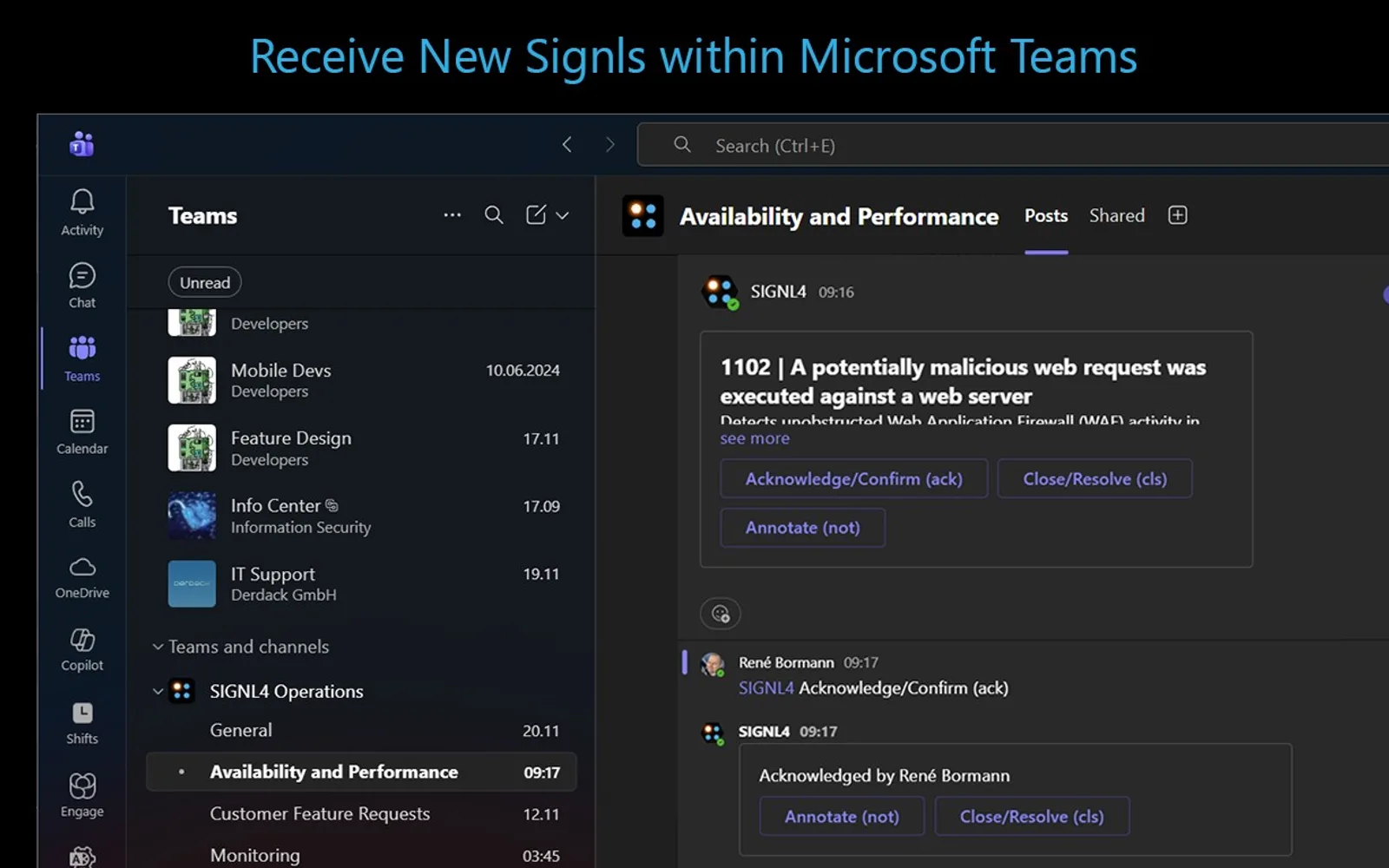The height and width of the screenshot is (868, 1389).
Task: Click the Microsoft Teams logo icon
Action: coord(82,144)
